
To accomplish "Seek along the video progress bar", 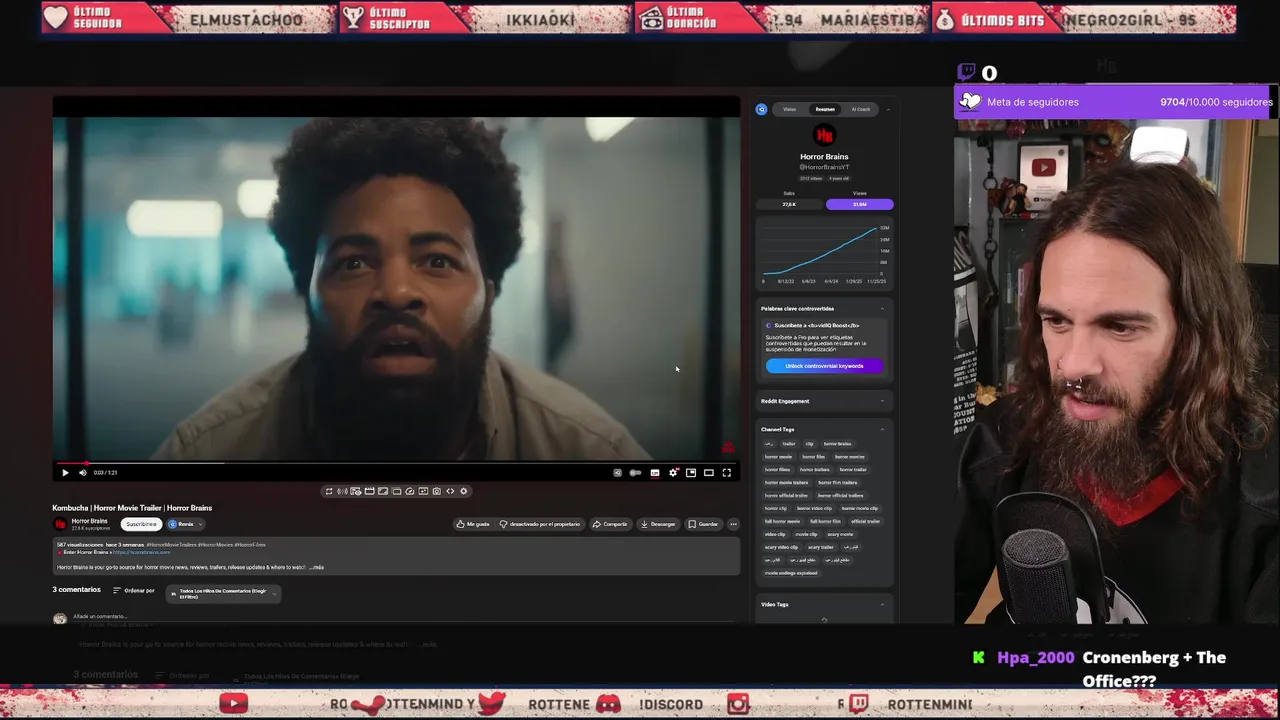I will (x=396, y=463).
